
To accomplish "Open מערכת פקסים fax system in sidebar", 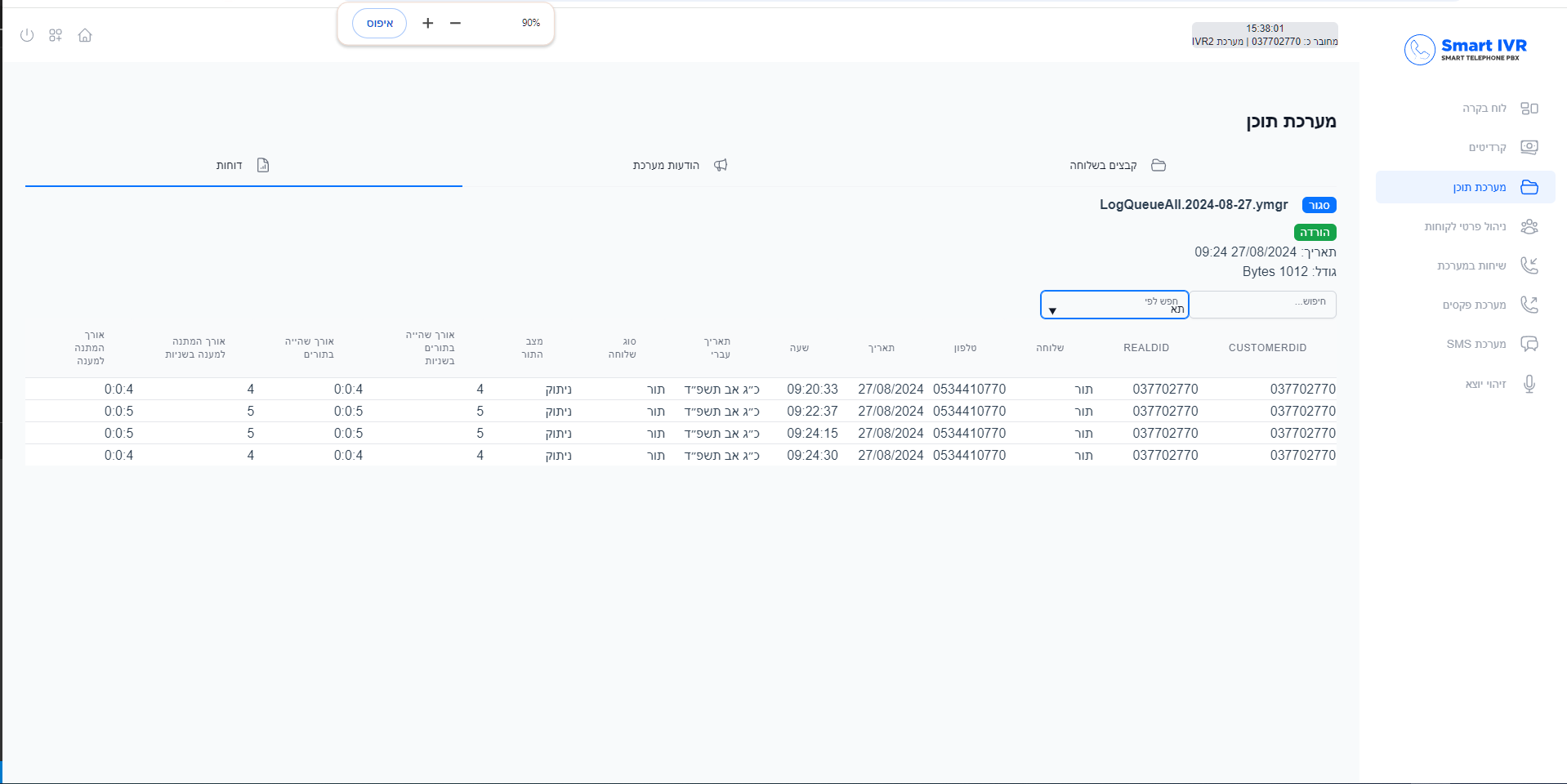I will 1474,305.
